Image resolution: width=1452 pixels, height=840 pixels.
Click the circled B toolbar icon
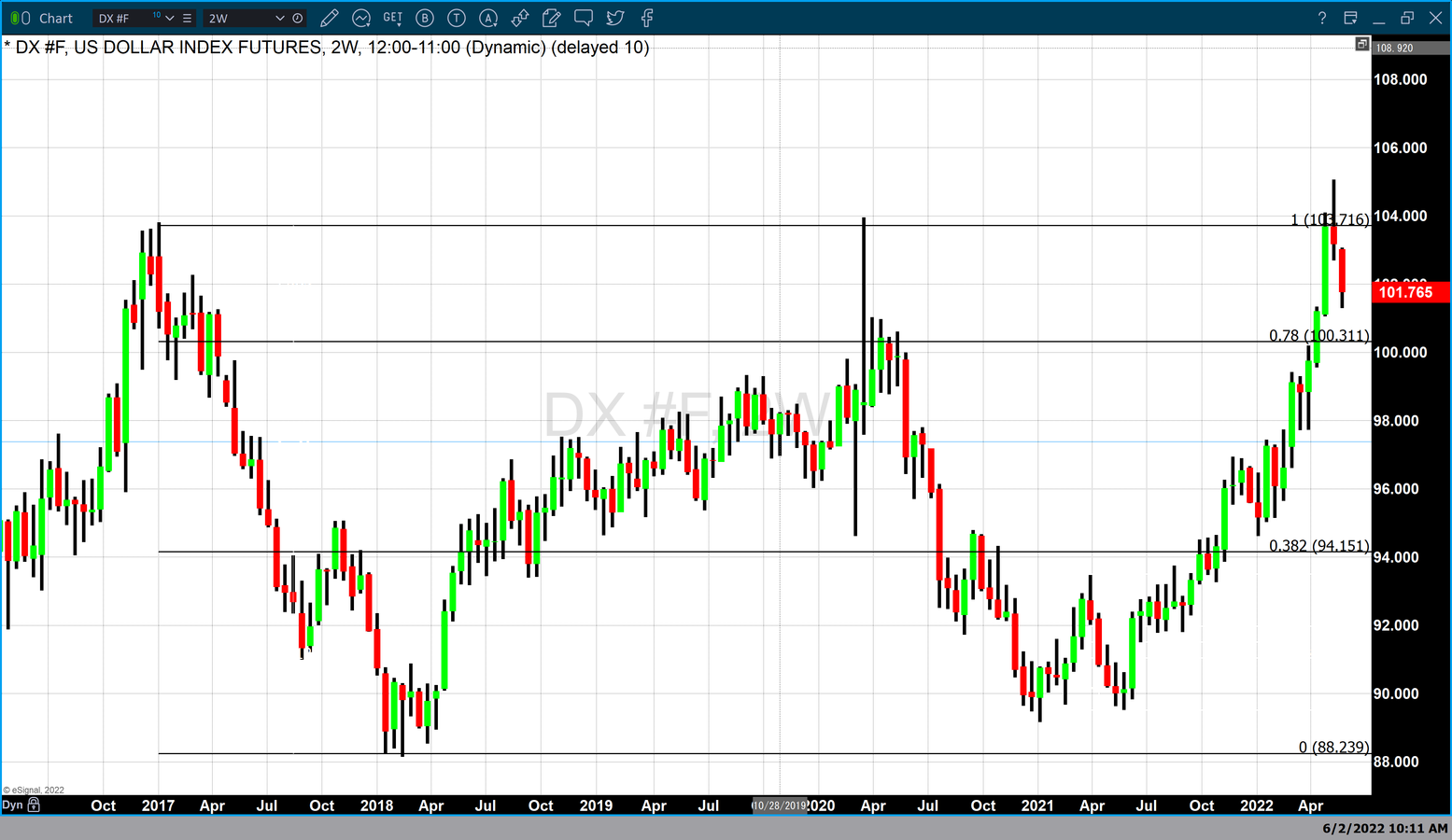425,18
